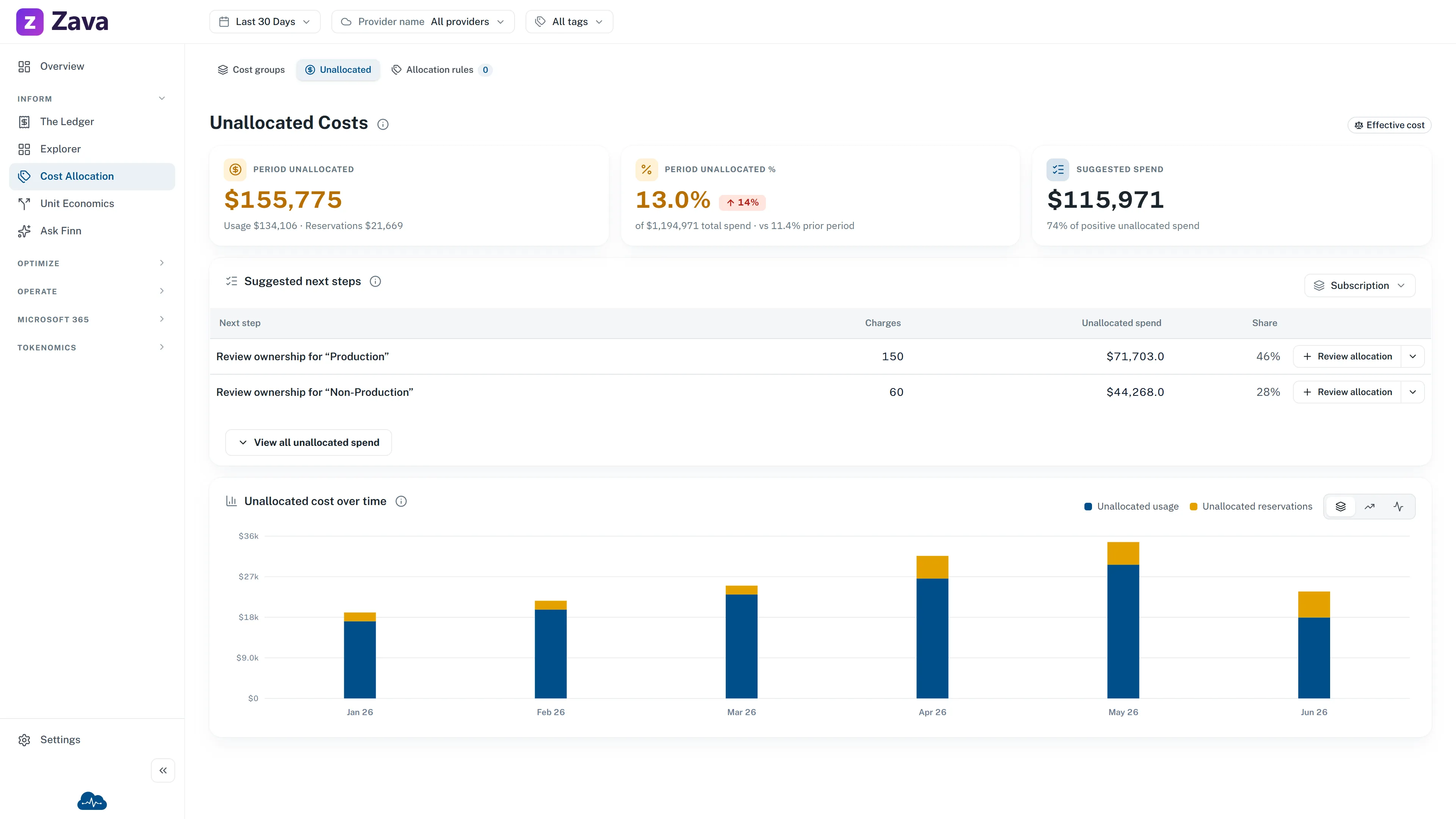Viewport: 1456px width, 819px height.
Task: Switch to the Cost groups tab
Action: pos(251,69)
